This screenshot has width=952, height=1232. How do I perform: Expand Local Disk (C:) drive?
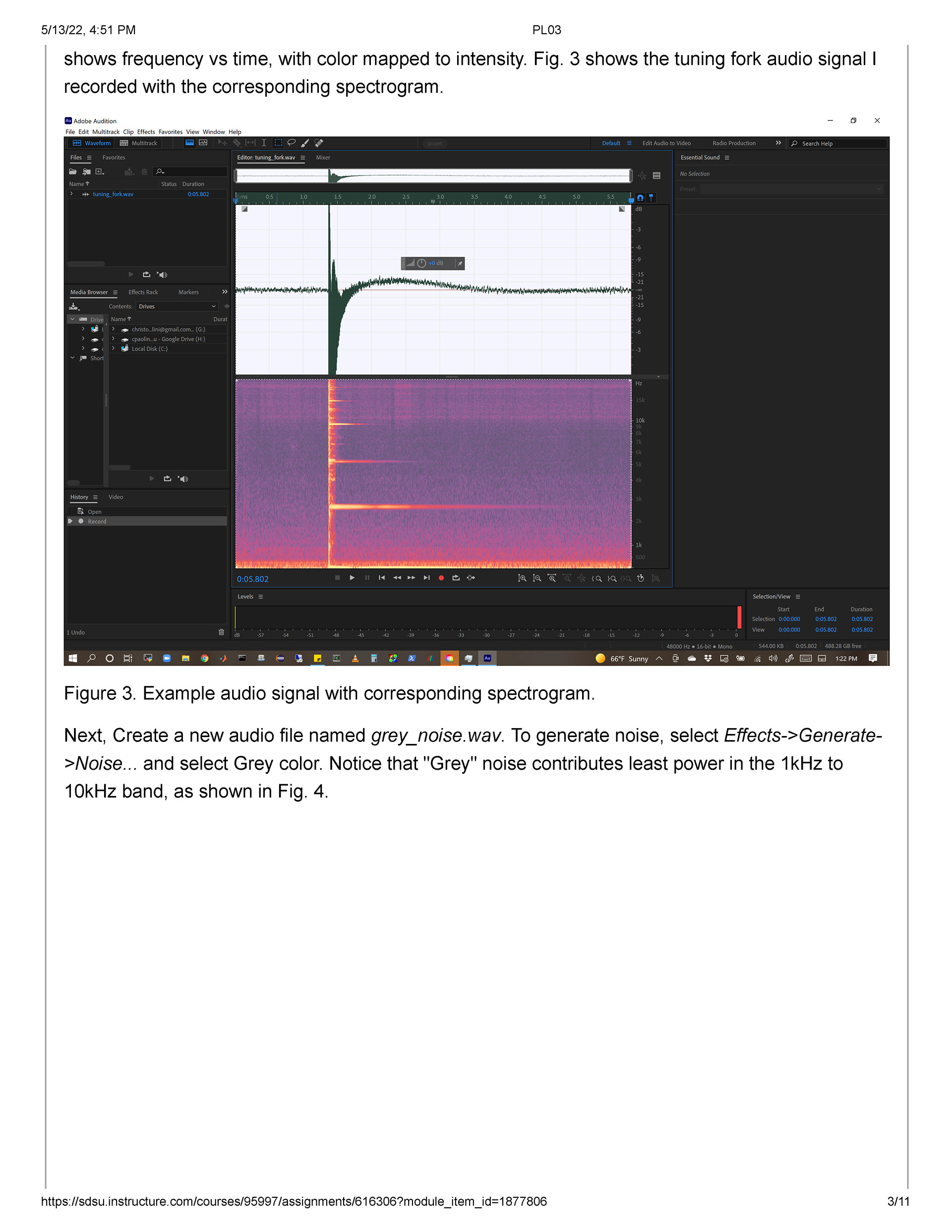tap(114, 349)
